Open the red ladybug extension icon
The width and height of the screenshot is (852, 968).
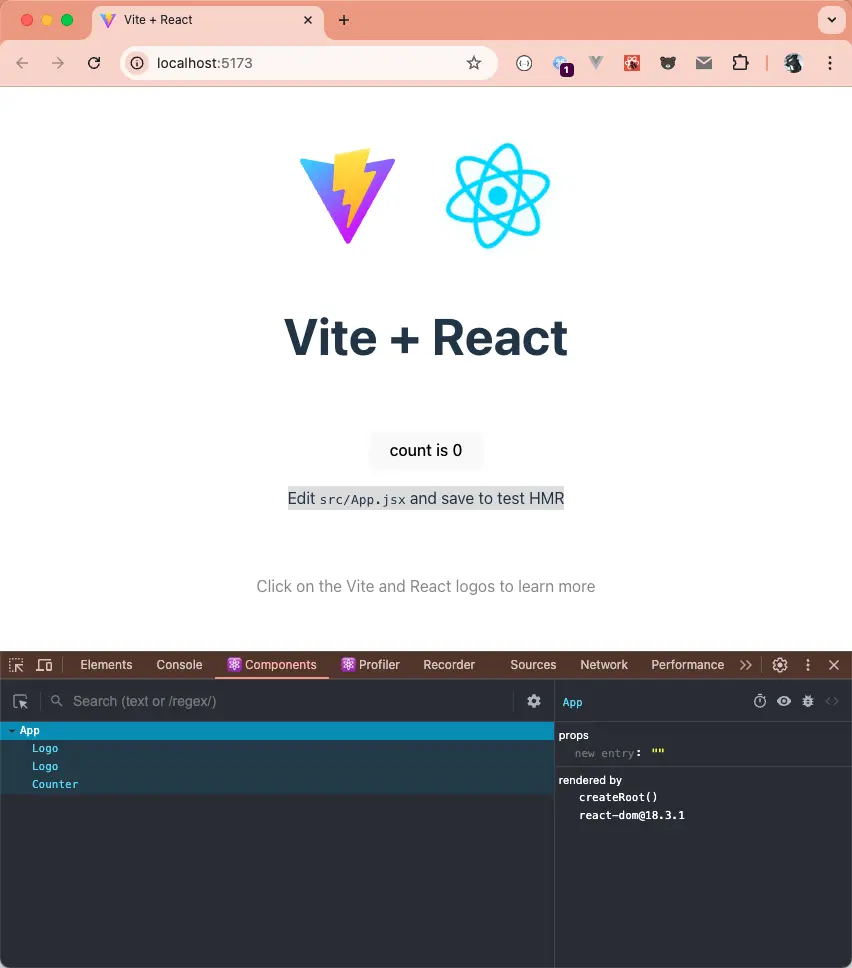click(632, 63)
